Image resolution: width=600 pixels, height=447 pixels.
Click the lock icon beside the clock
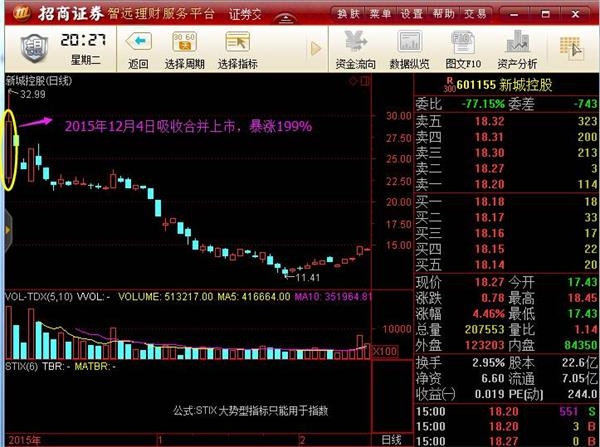click(33, 49)
